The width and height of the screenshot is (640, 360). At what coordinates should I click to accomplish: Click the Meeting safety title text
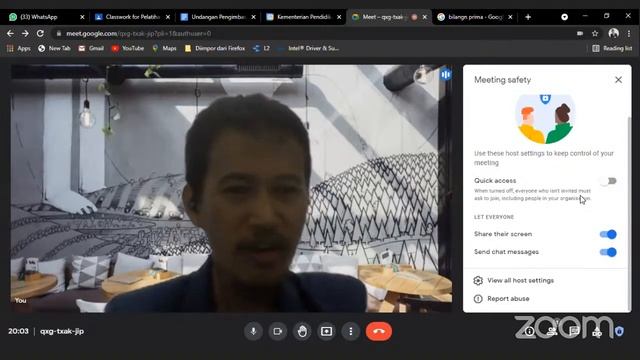[502, 80]
